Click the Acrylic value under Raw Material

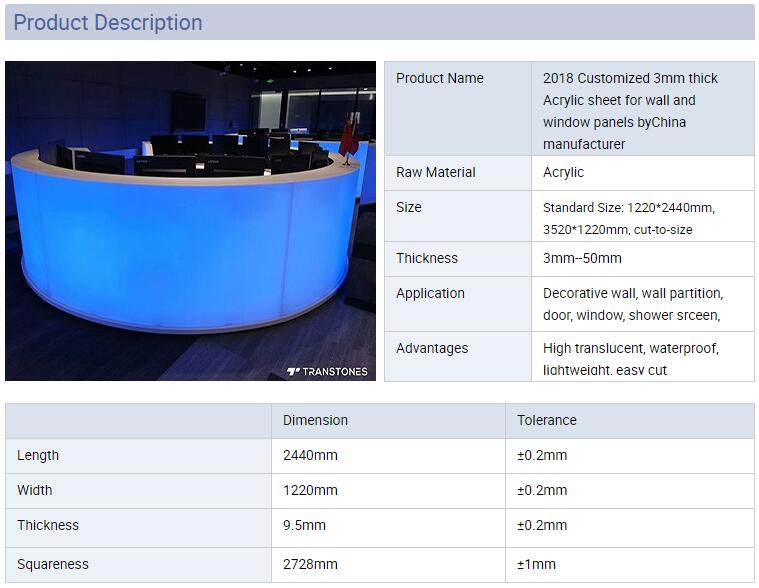[563, 172]
